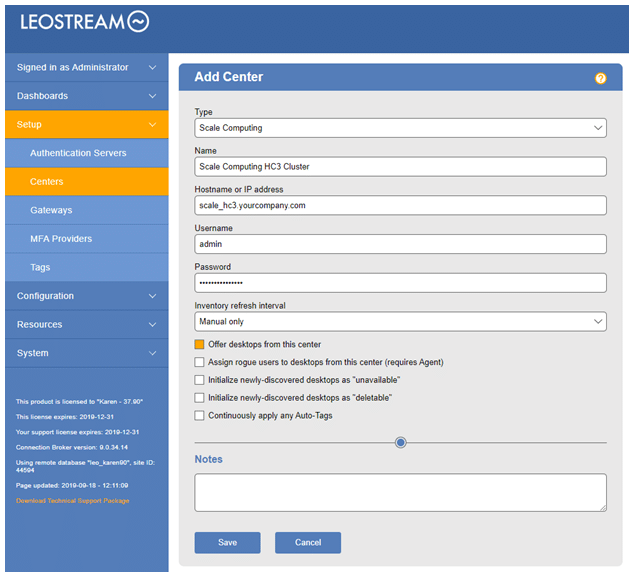The image size is (632, 574).
Task: Expand the Configuration menu section
Action: coord(87,296)
